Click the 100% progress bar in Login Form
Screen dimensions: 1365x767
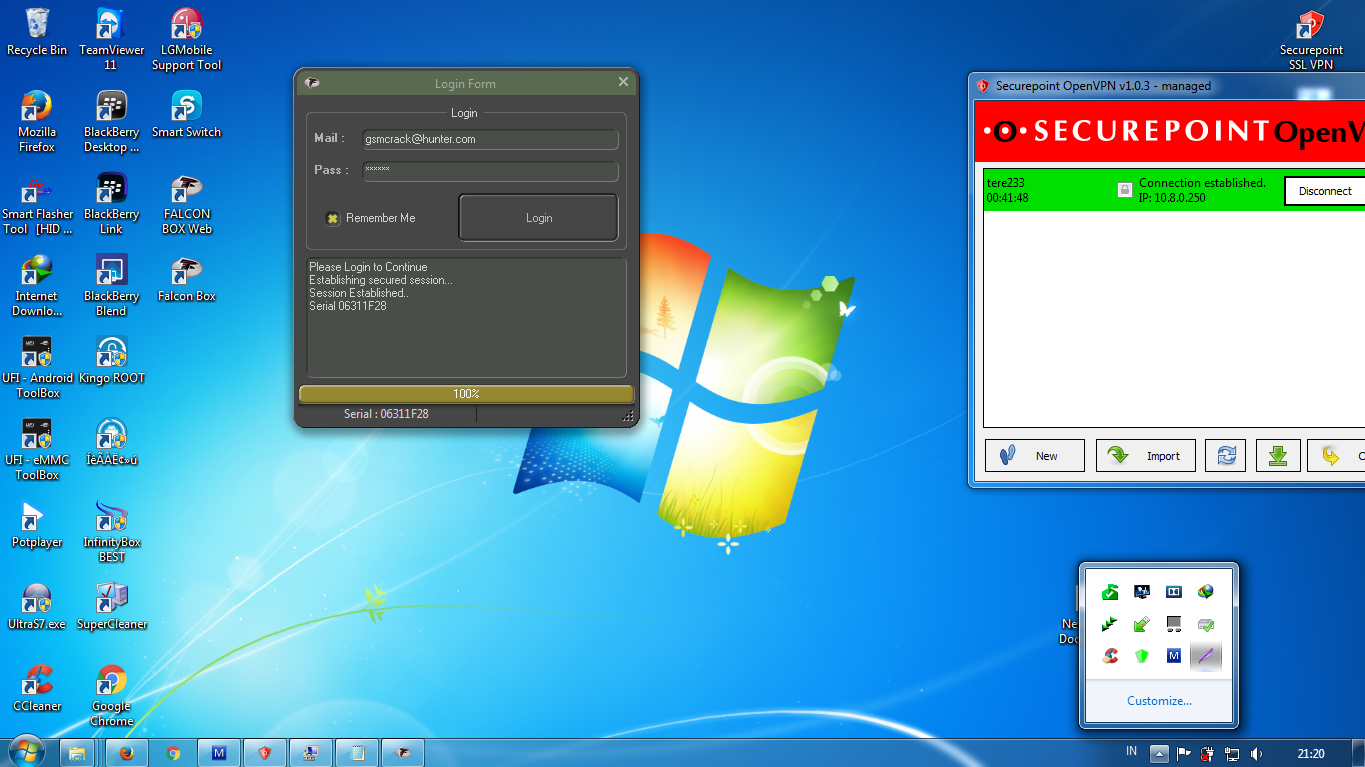pos(466,394)
